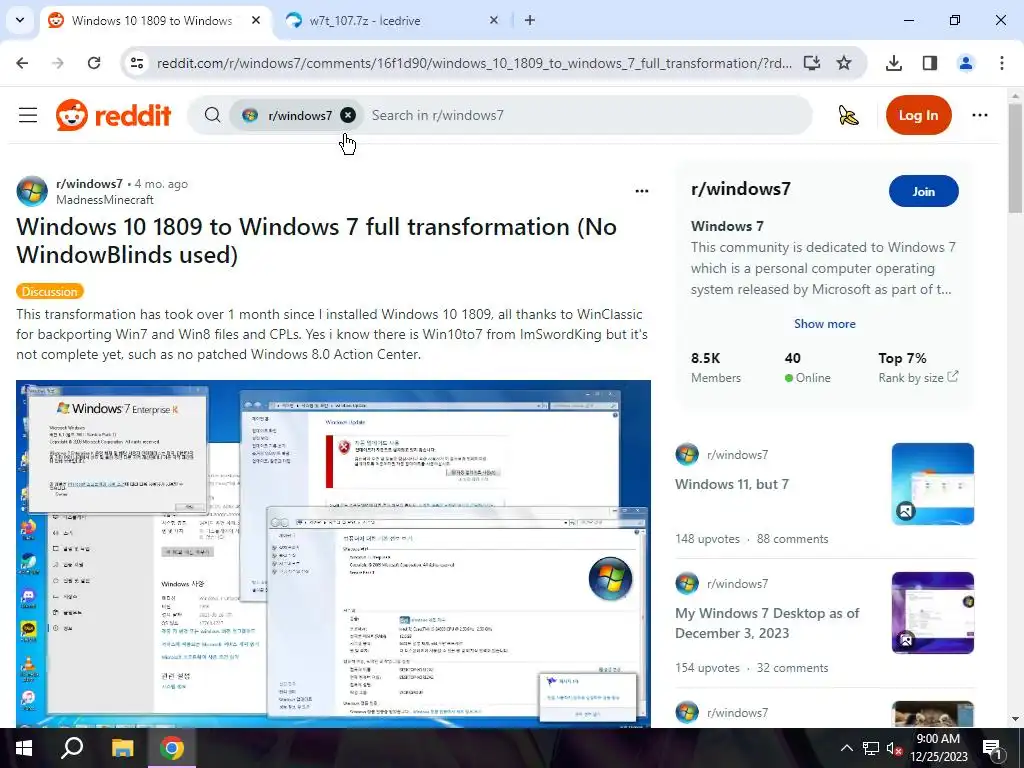The width and height of the screenshot is (1024, 768).
Task: Click the '148 upvotes' text
Action: pos(707,539)
